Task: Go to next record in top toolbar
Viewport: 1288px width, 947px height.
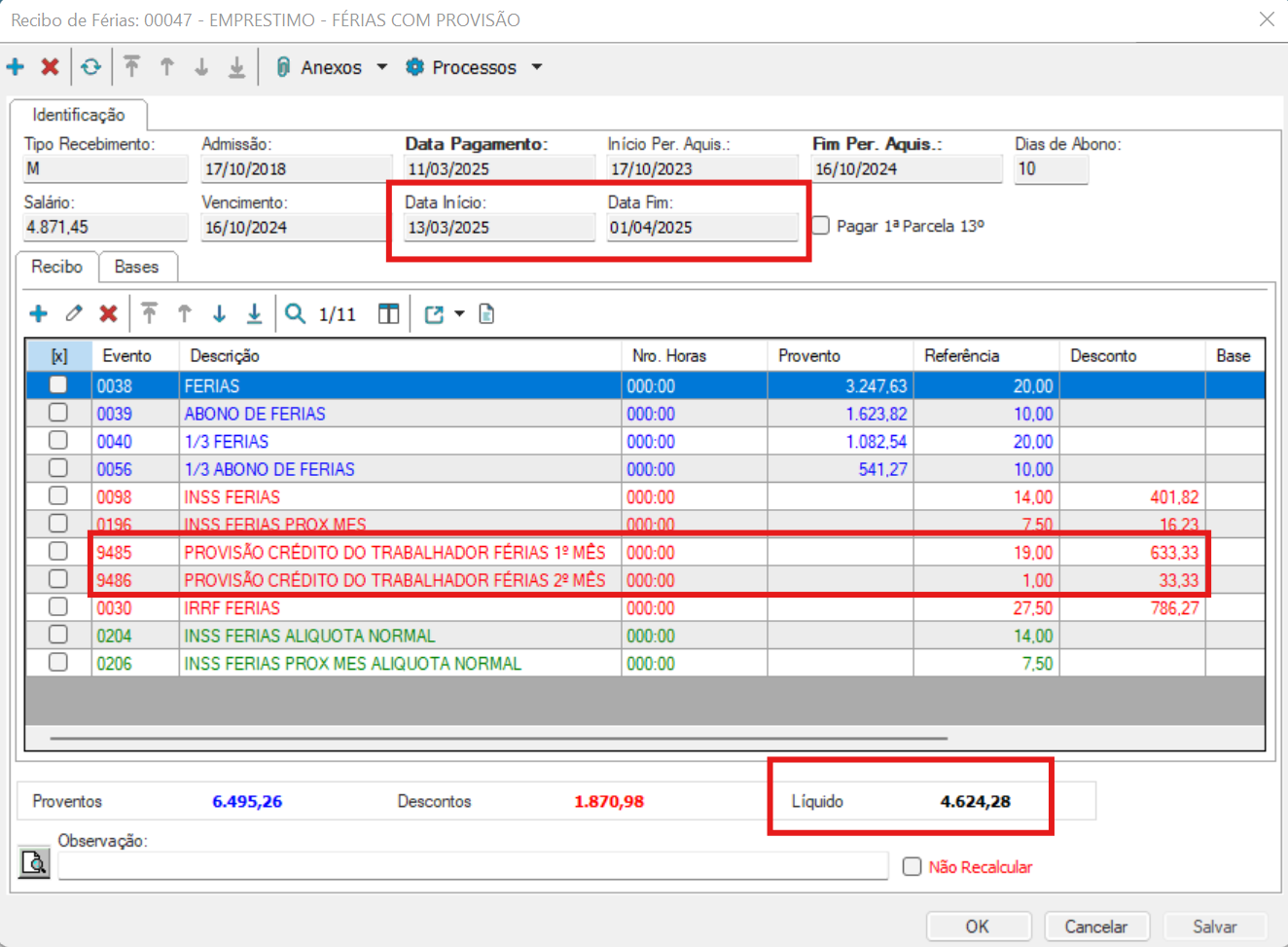Action: point(201,67)
